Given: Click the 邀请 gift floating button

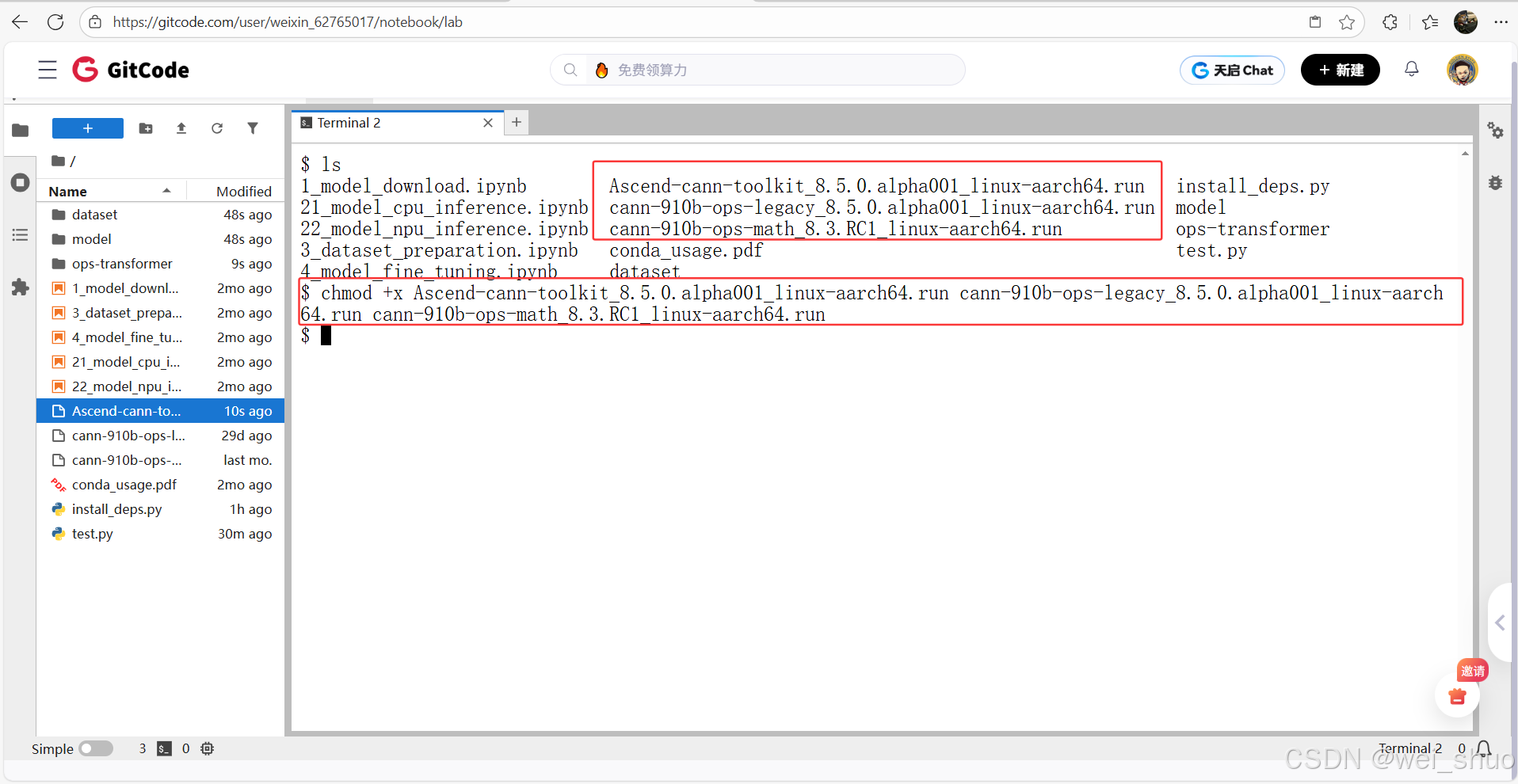Looking at the screenshot, I should [1458, 695].
